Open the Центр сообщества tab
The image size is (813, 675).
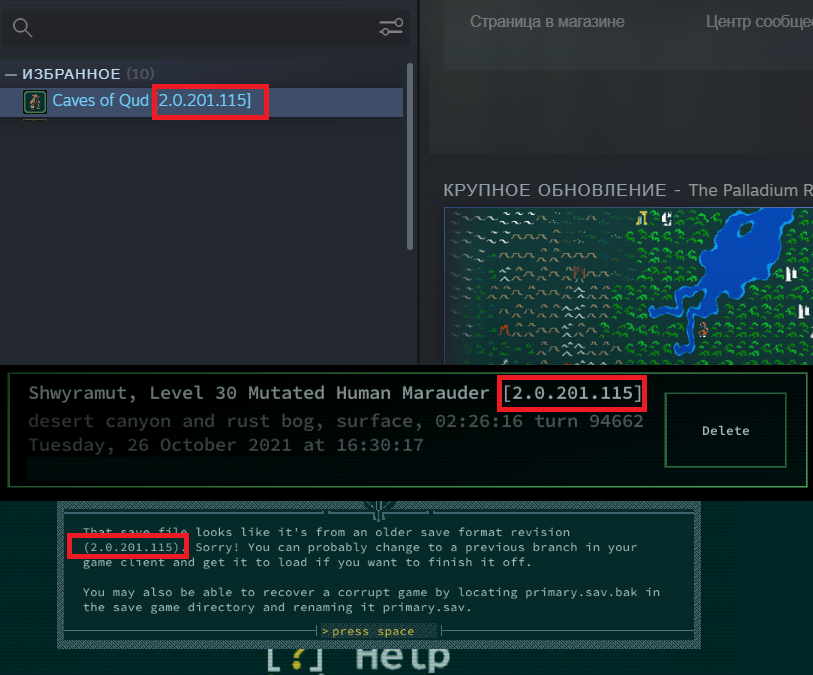tap(759, 22)
